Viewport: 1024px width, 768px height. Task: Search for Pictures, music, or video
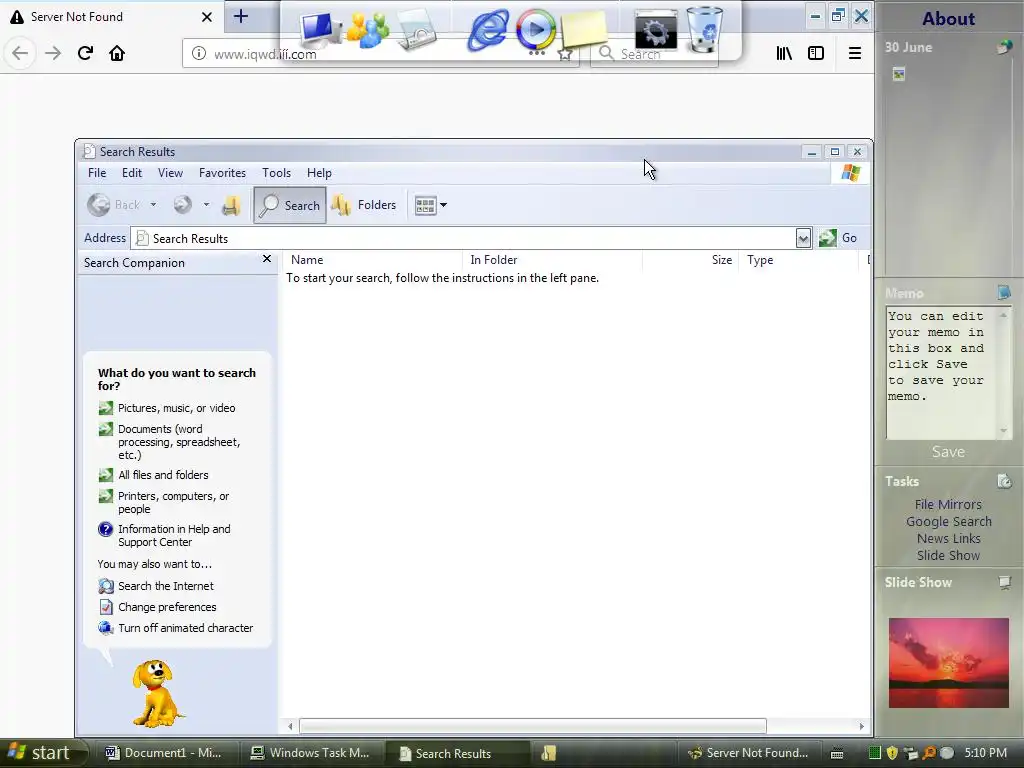176,408
